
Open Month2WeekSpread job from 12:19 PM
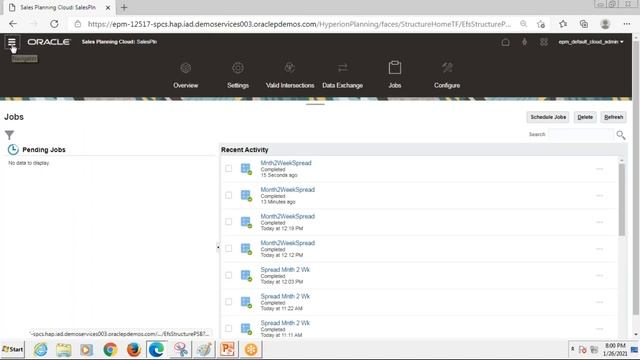(x=287, y=216)
